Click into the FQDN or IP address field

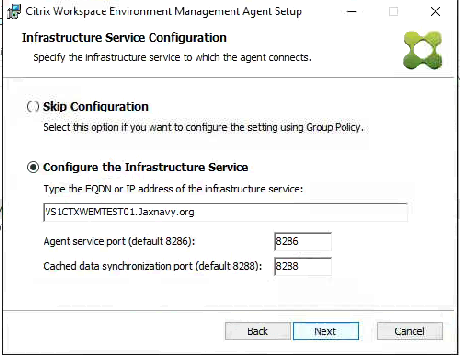225,212
